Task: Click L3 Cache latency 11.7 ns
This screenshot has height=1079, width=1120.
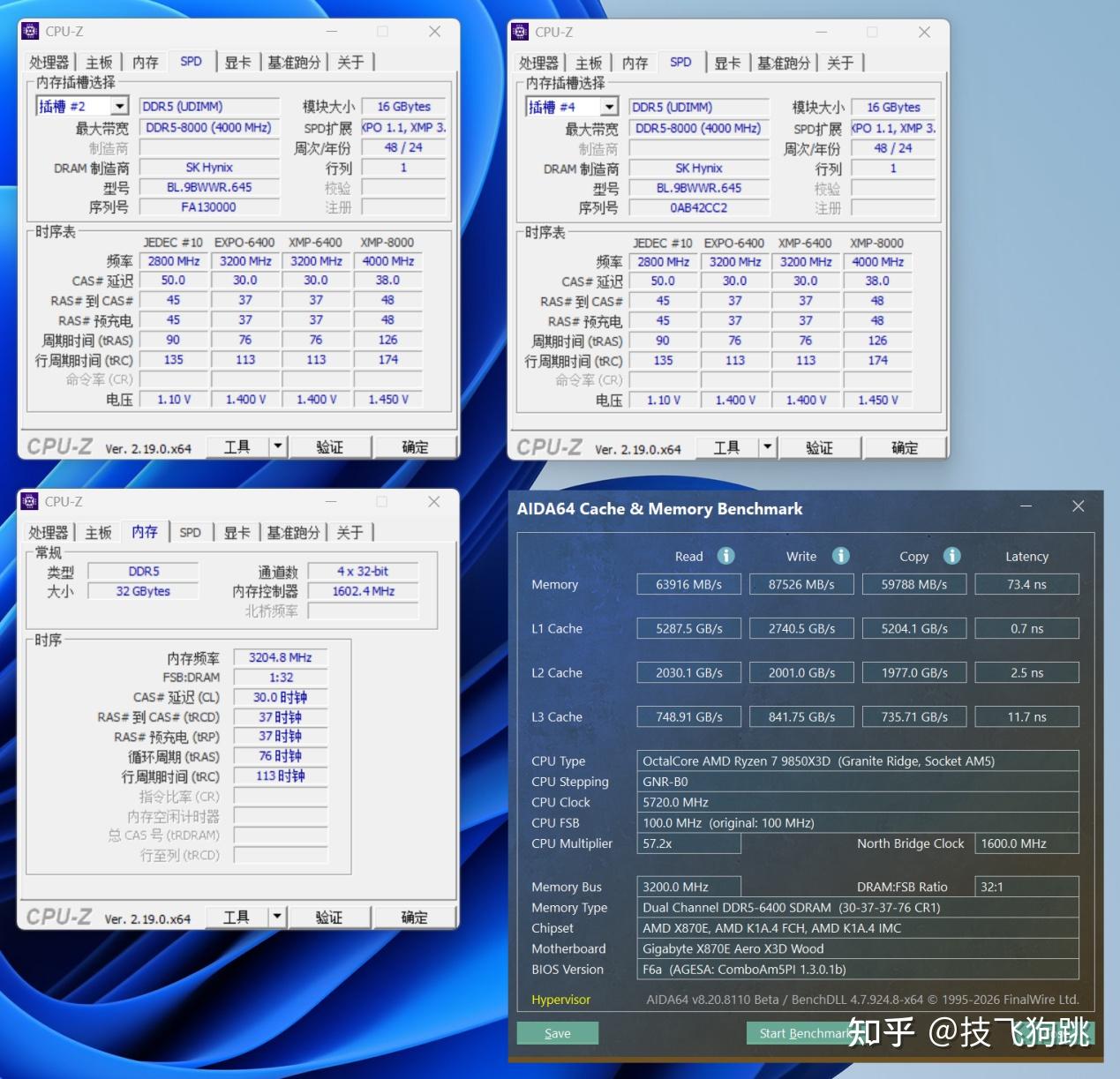Action: [1026, 716]
